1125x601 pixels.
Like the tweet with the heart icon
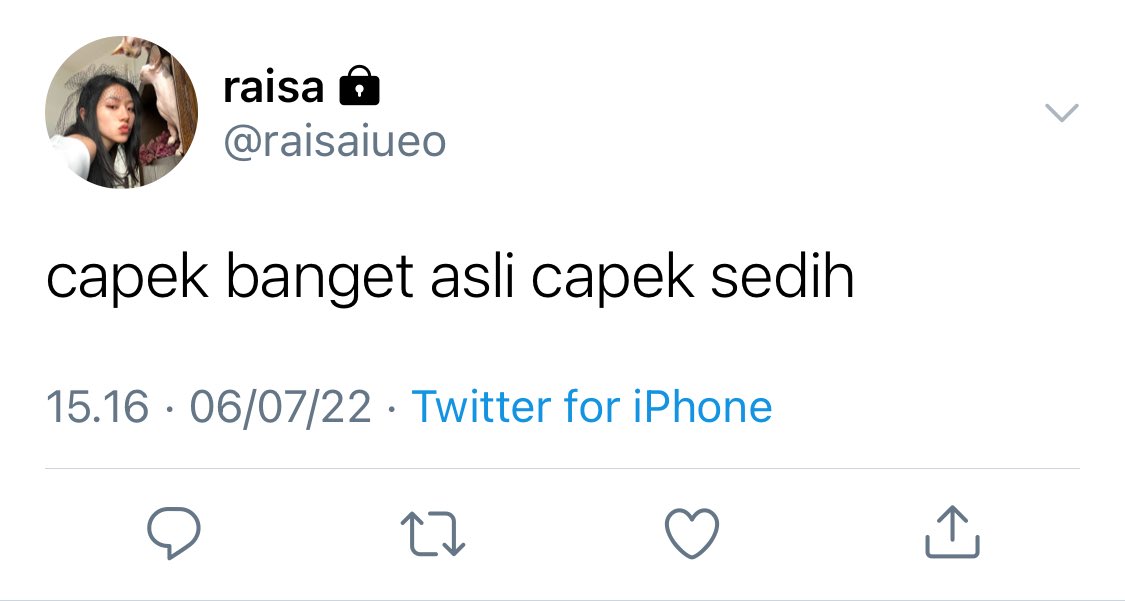[692, 534]
